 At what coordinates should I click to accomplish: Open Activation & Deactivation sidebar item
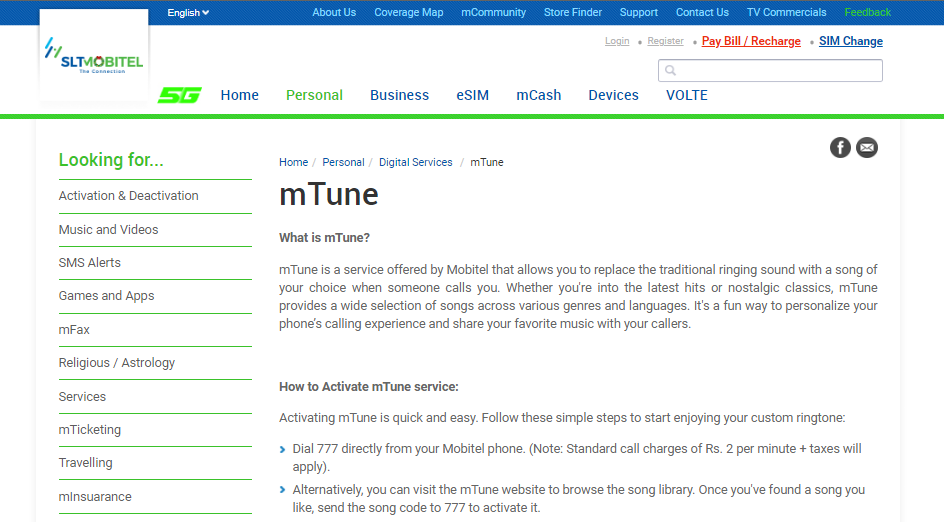tap(128, 196)
